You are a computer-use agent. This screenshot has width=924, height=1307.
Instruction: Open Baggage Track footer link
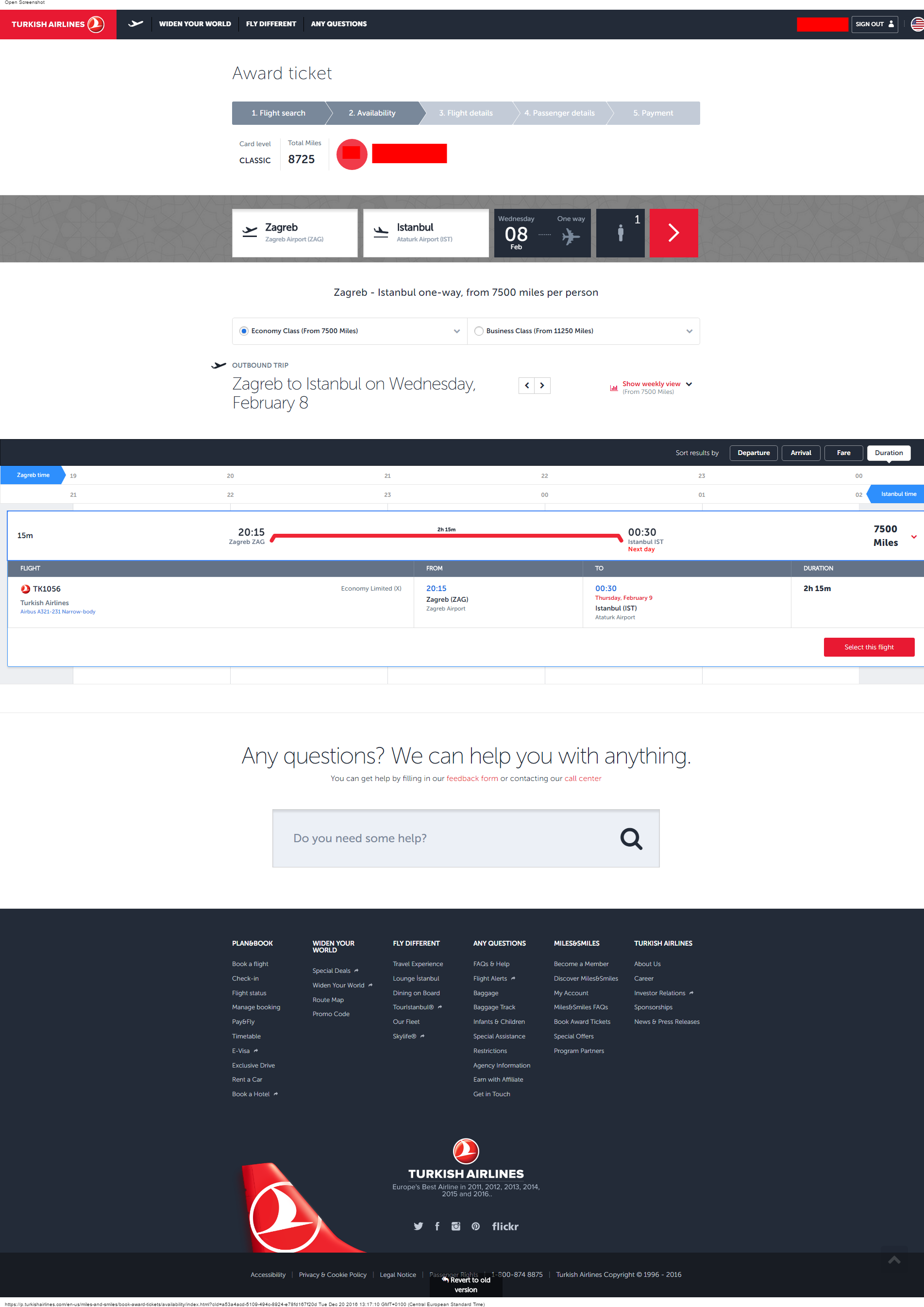coord(494,1007)
